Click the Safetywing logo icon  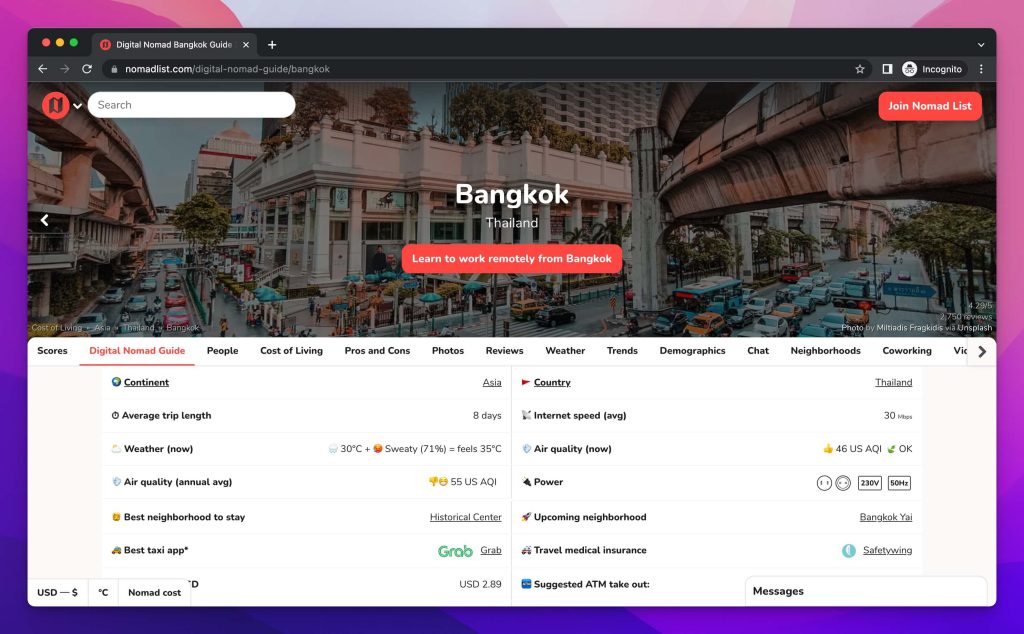tap(849, 551)
